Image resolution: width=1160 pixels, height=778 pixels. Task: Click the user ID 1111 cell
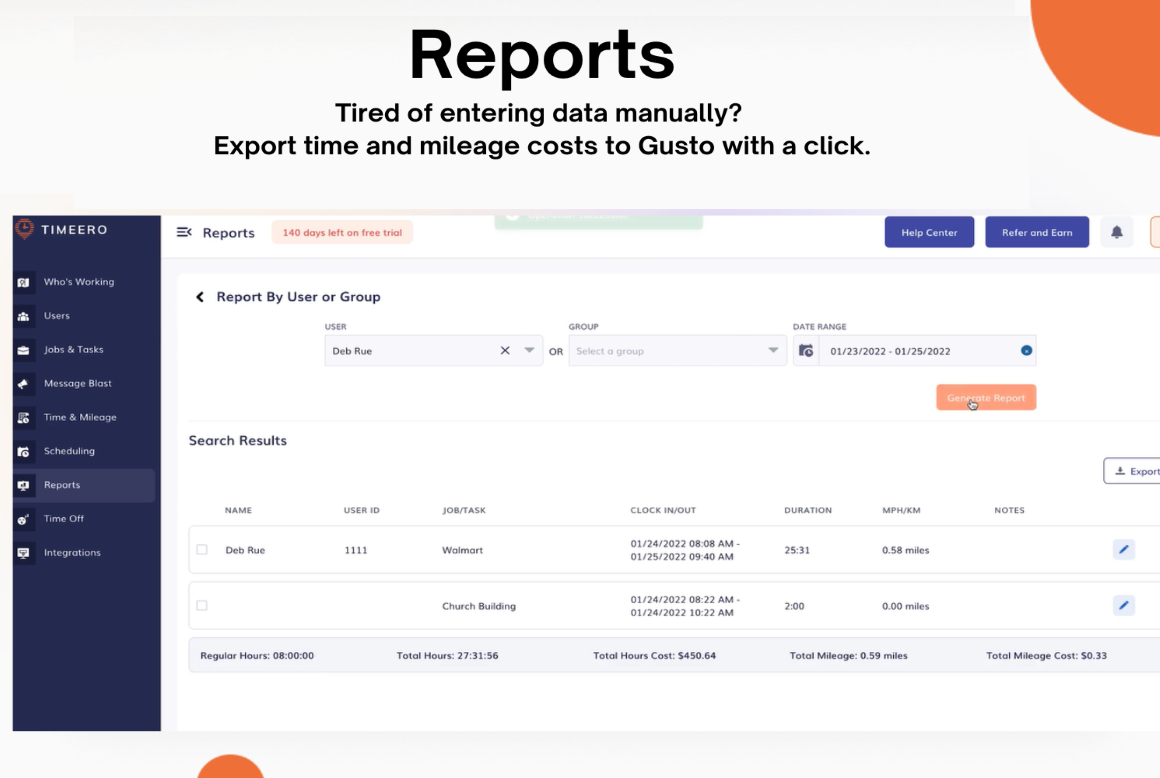[x=356, y=550]
